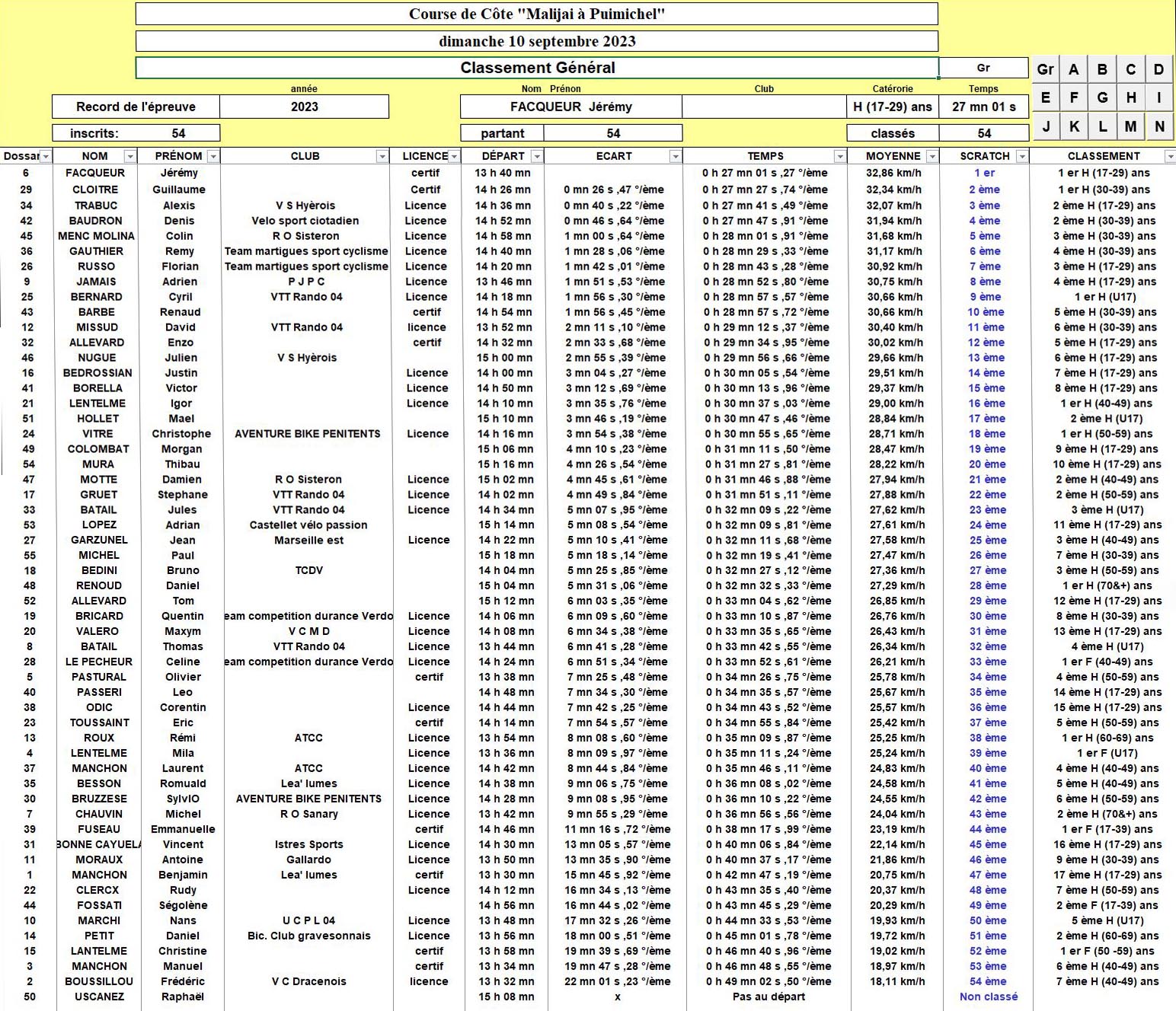Select the TCDV club cell
The image size is (1176, 1011).
coord(308,570)
